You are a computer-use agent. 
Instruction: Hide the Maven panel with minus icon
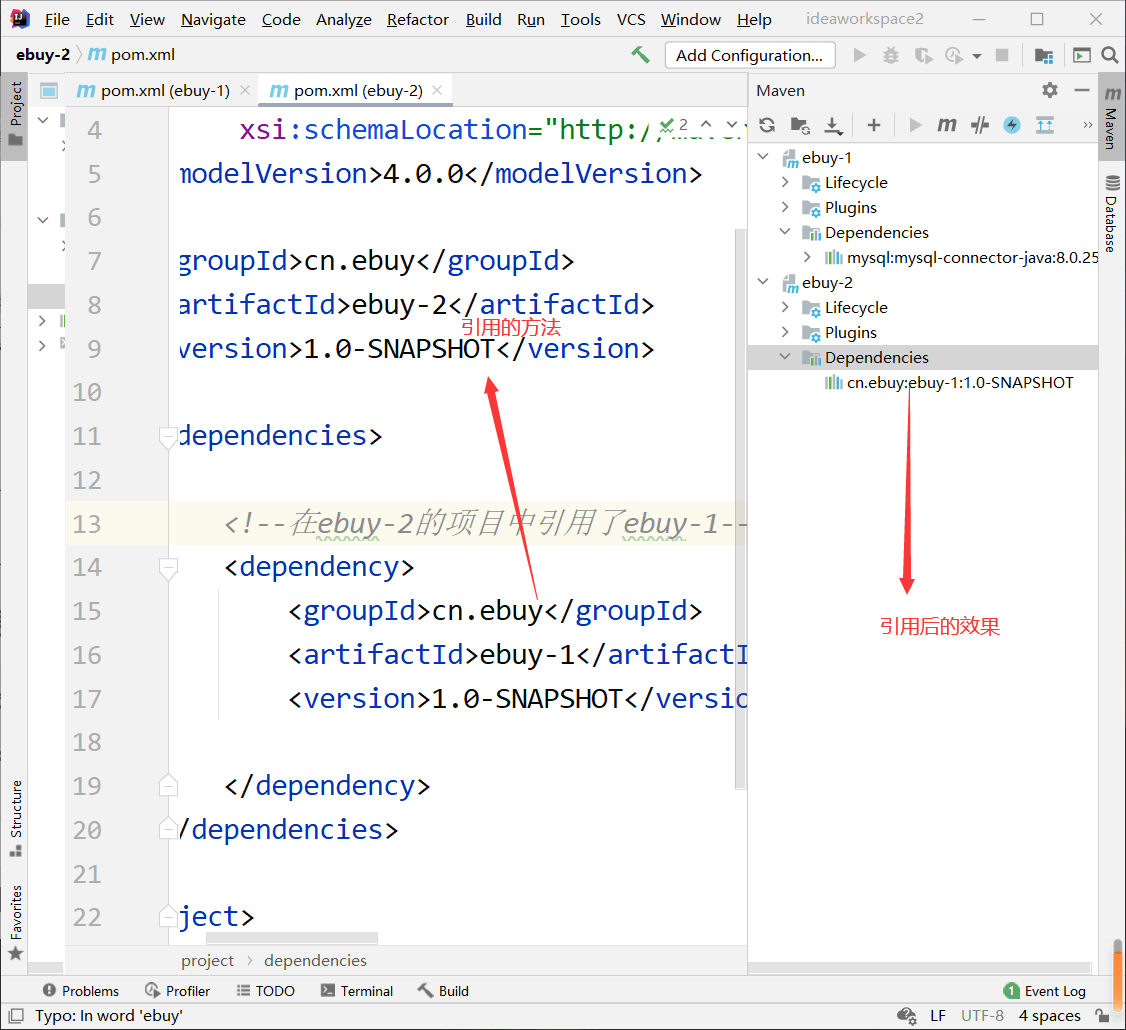(x=1081, y=91)
